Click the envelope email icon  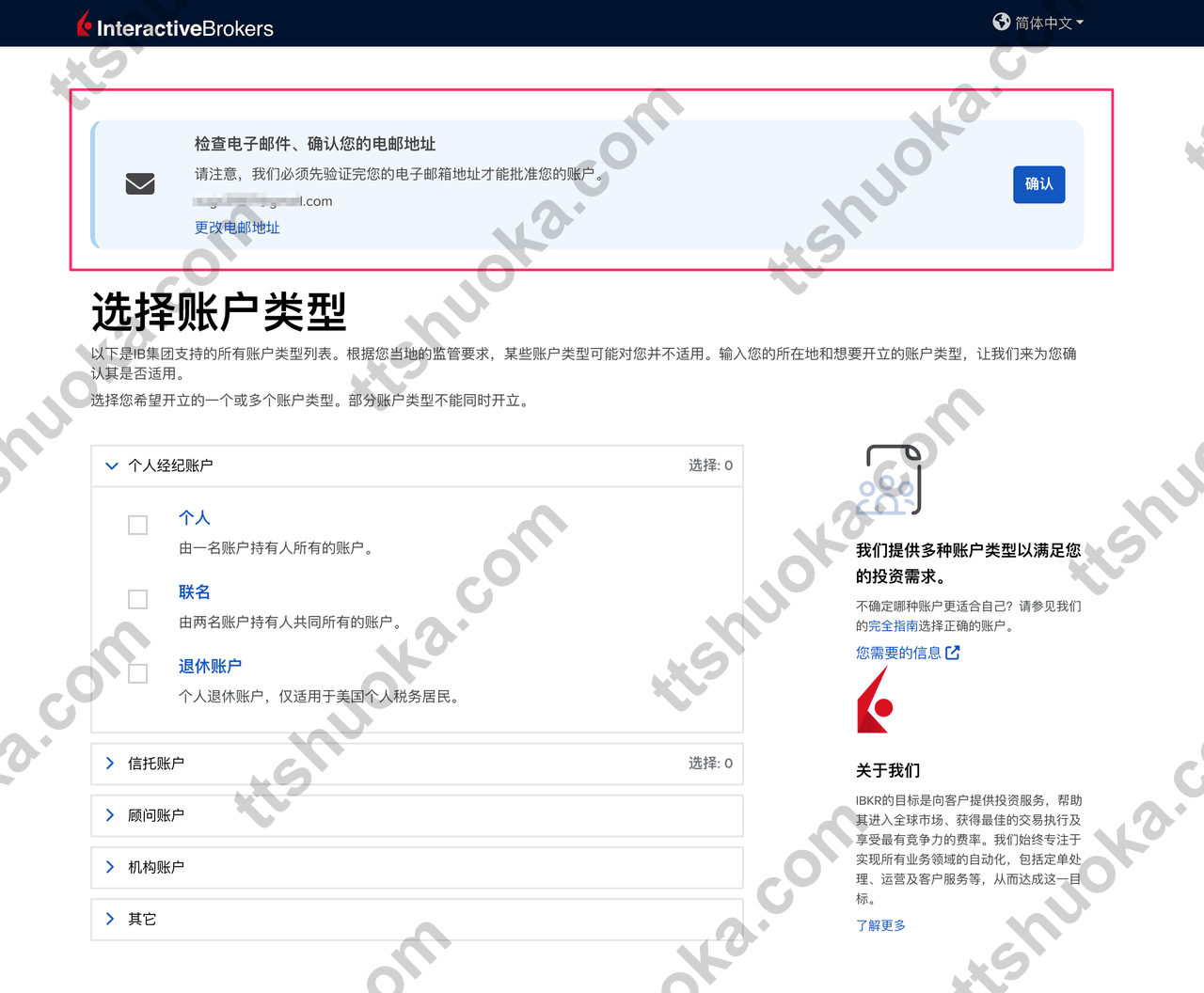click(x=140, y=183)
